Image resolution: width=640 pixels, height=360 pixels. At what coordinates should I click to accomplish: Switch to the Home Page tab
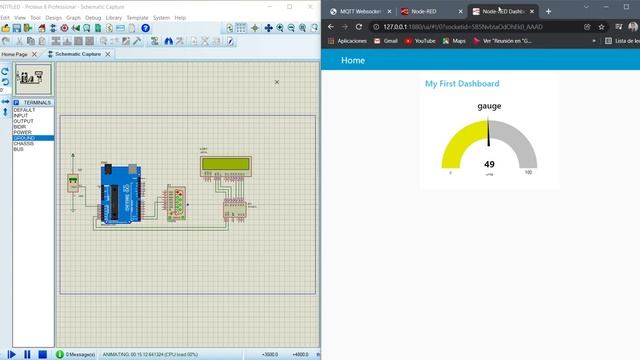click(15, 54)
